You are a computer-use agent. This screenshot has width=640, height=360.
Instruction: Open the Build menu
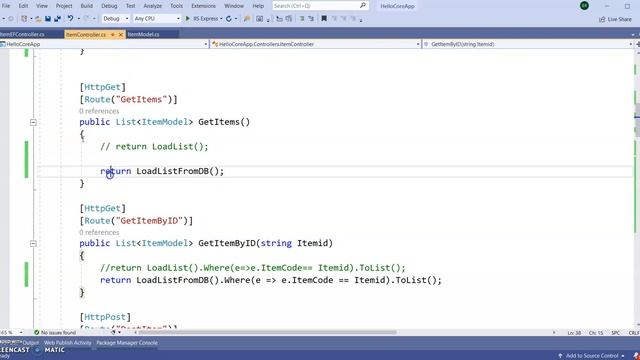[x=87, y=6]
